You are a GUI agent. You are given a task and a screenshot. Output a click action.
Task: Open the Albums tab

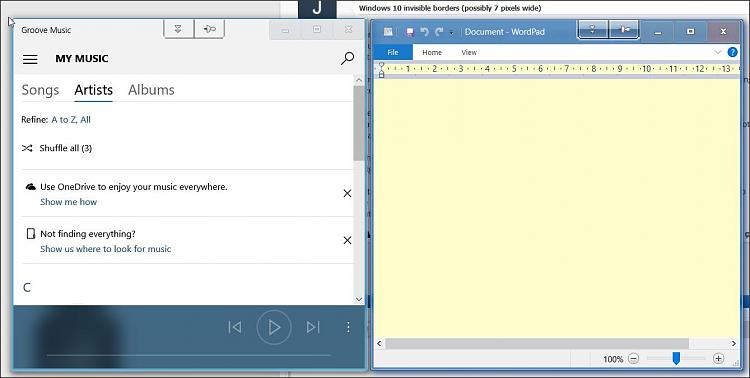point(151,90)
